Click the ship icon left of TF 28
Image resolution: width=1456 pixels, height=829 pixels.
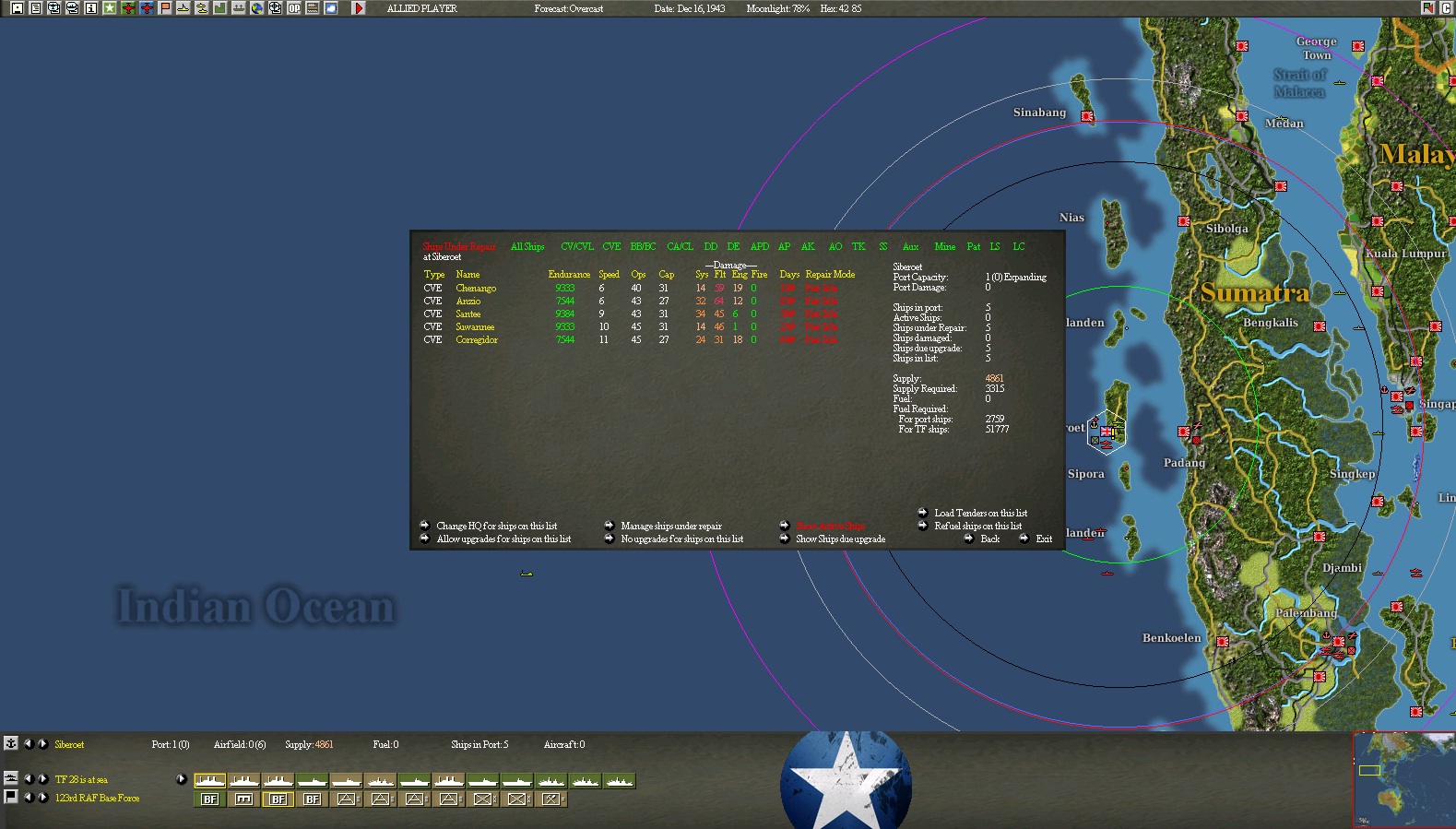tap(11, 778)
